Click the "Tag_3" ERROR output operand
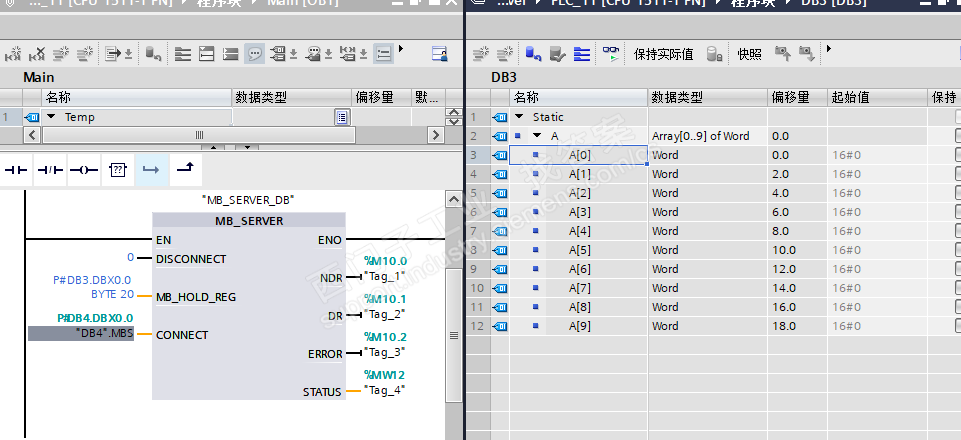Screen dimensions: 961x440 [385, 352]
